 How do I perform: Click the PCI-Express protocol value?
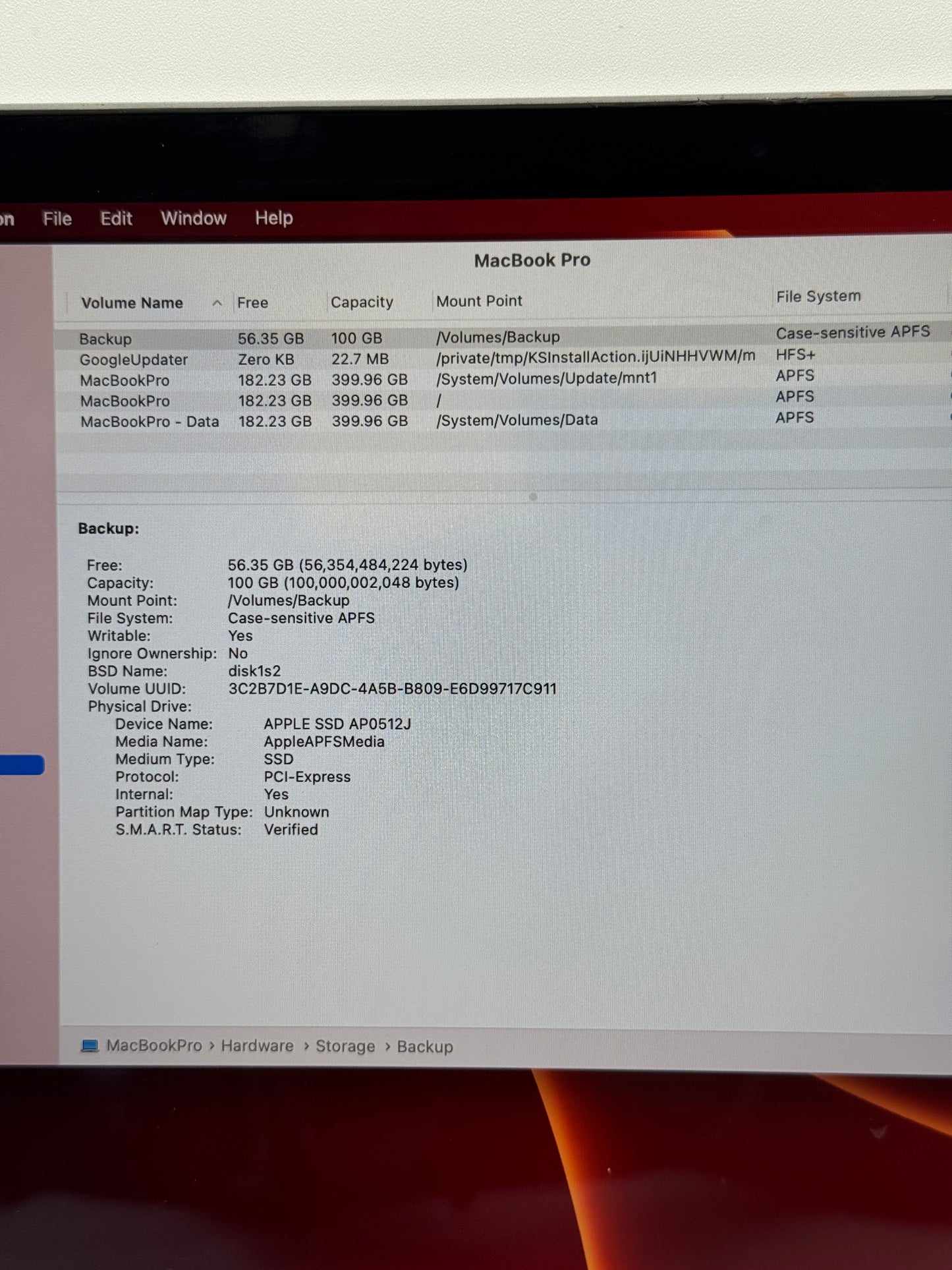pyautogui.click(x=307, y=777)
